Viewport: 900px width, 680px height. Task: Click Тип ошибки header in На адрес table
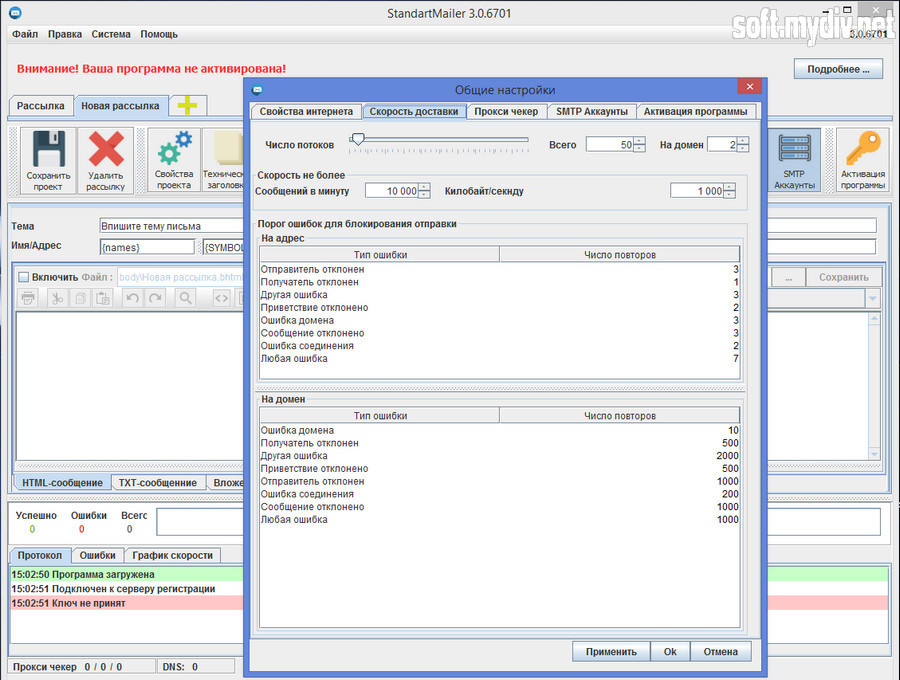(x=380, y=255)
